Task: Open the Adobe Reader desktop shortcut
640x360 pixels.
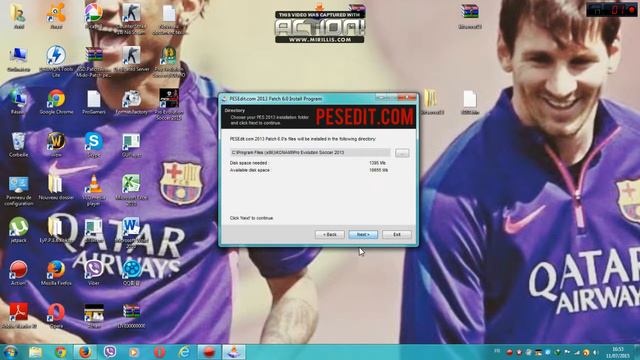Action: click(x=18, y=316)
